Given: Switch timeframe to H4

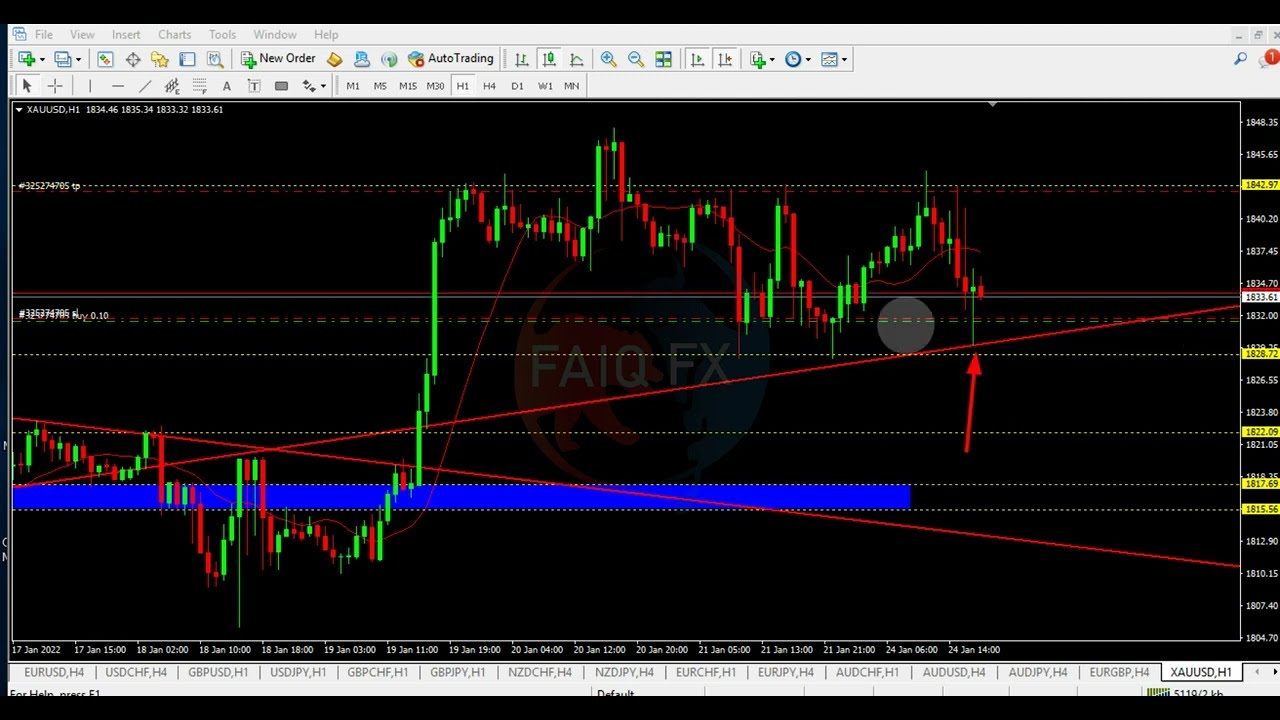Looking at the screenshot, I should [489, 86].
